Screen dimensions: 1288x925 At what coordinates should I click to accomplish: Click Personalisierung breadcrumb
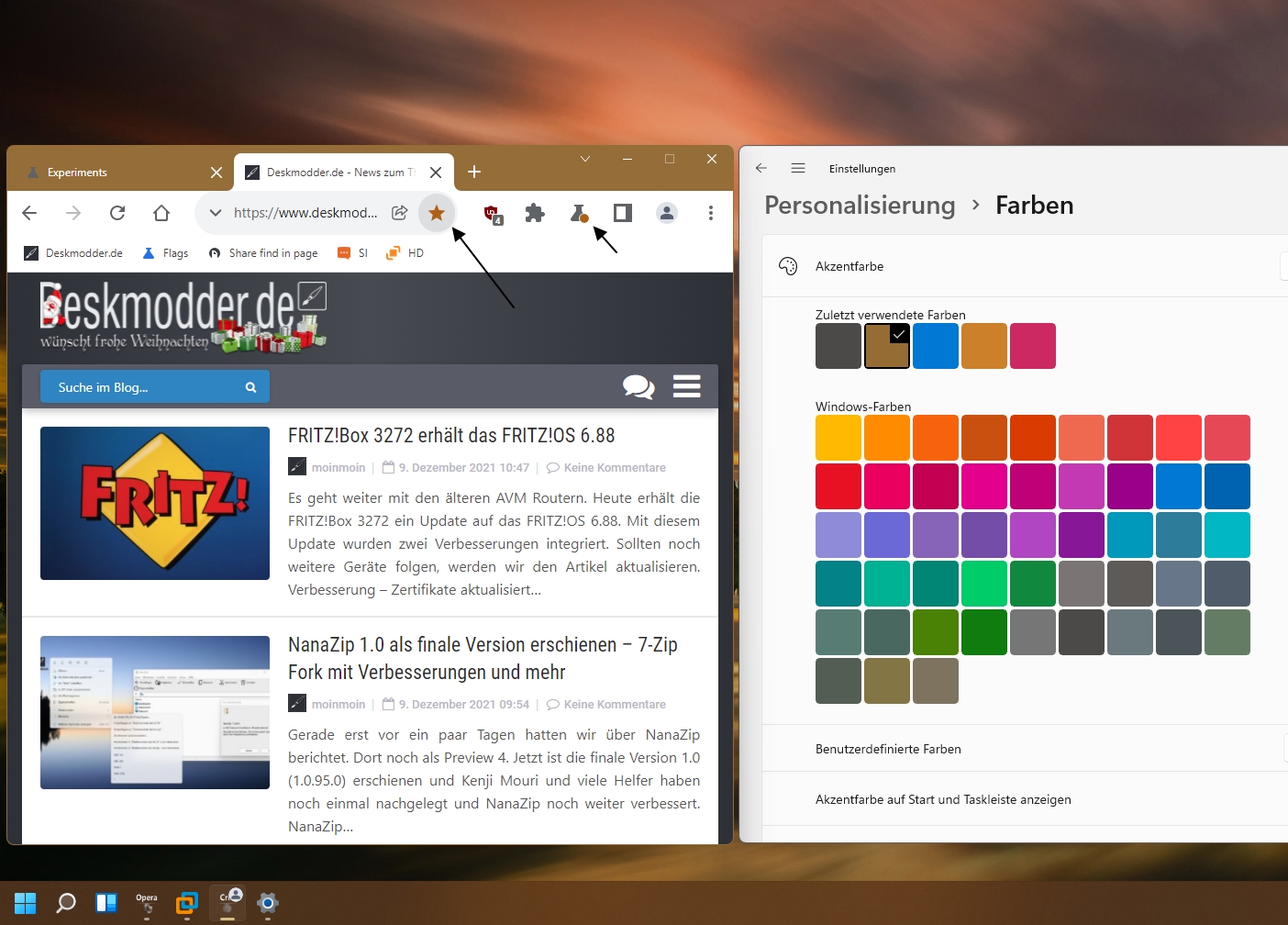[x=860, y=206]
